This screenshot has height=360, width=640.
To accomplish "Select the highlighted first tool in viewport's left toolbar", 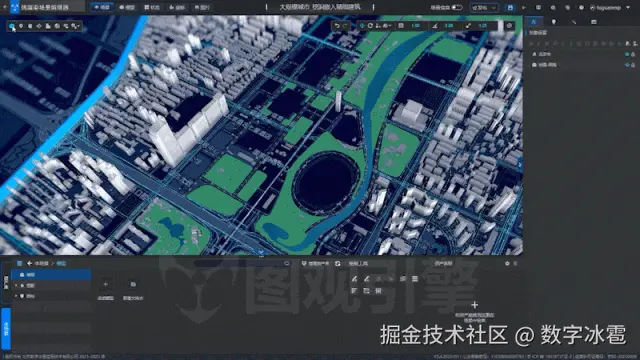I will tap(12, 26).
